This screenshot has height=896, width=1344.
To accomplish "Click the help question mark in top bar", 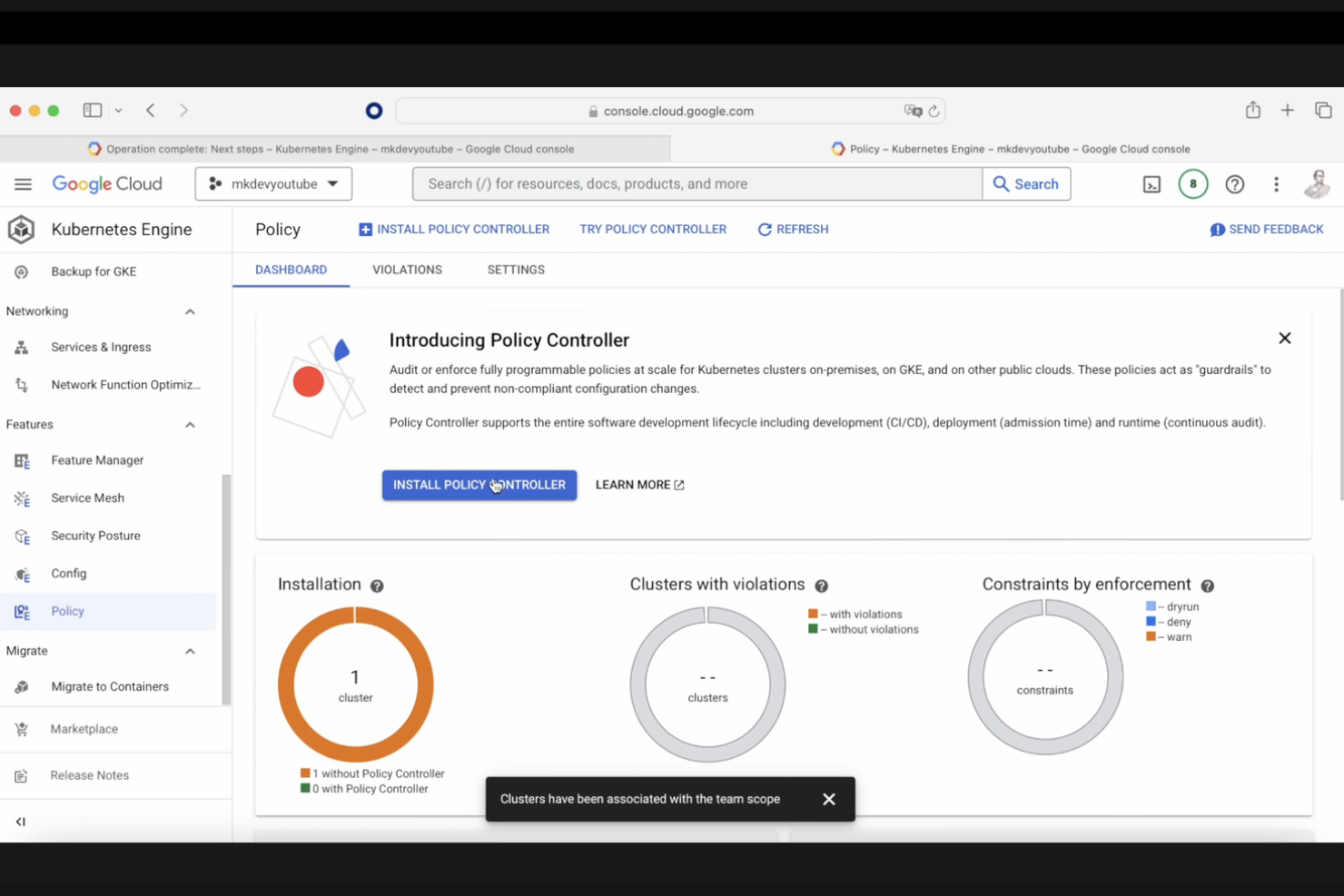I will pos(1234,183).
